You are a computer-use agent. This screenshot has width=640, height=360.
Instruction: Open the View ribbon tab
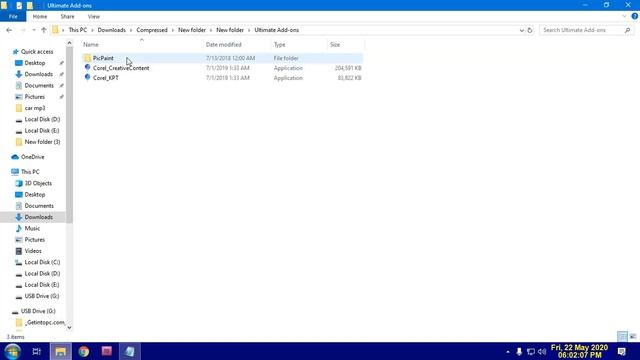click(93, 16)
